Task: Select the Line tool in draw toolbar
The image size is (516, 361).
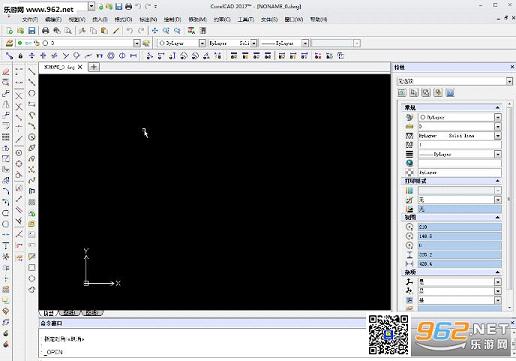Action: (32, 71)
